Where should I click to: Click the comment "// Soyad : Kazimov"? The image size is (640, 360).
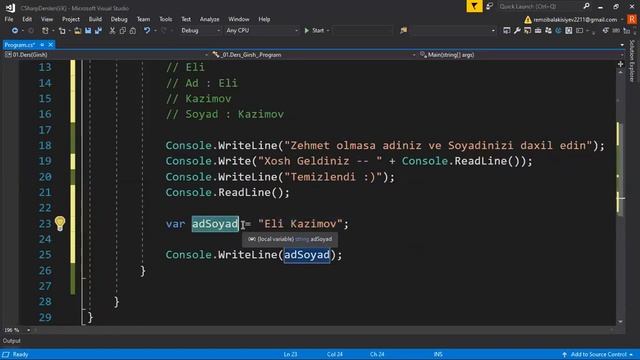(x=224, y=114)
